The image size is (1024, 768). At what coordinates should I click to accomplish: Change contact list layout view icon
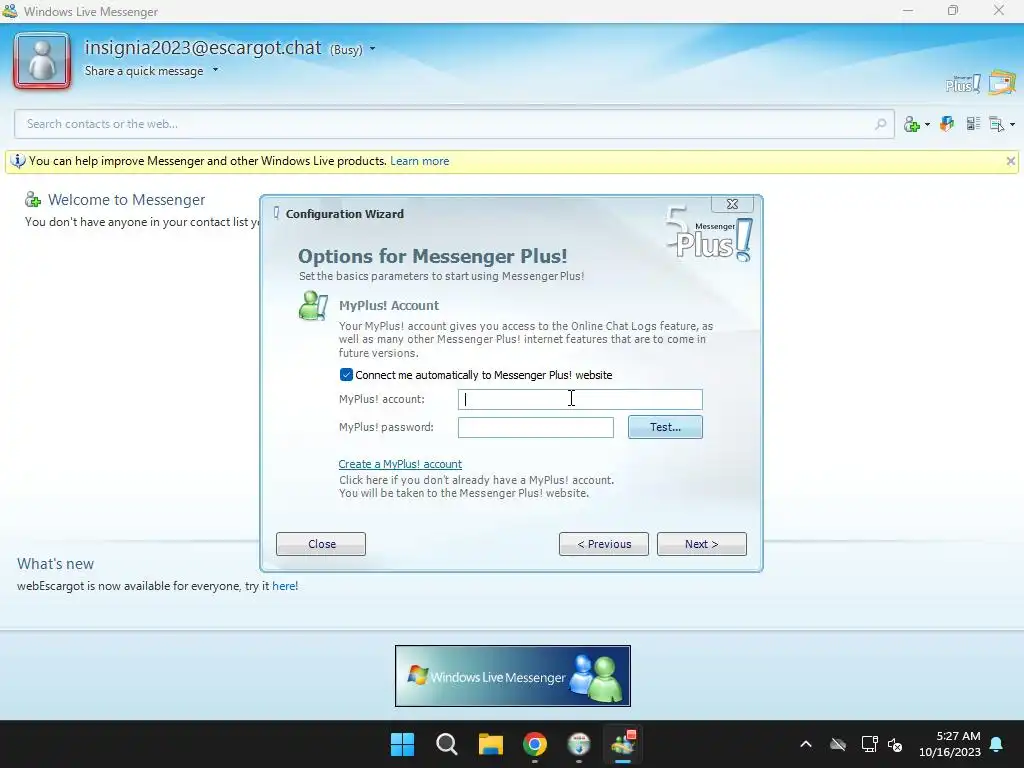tap(973, 123)
